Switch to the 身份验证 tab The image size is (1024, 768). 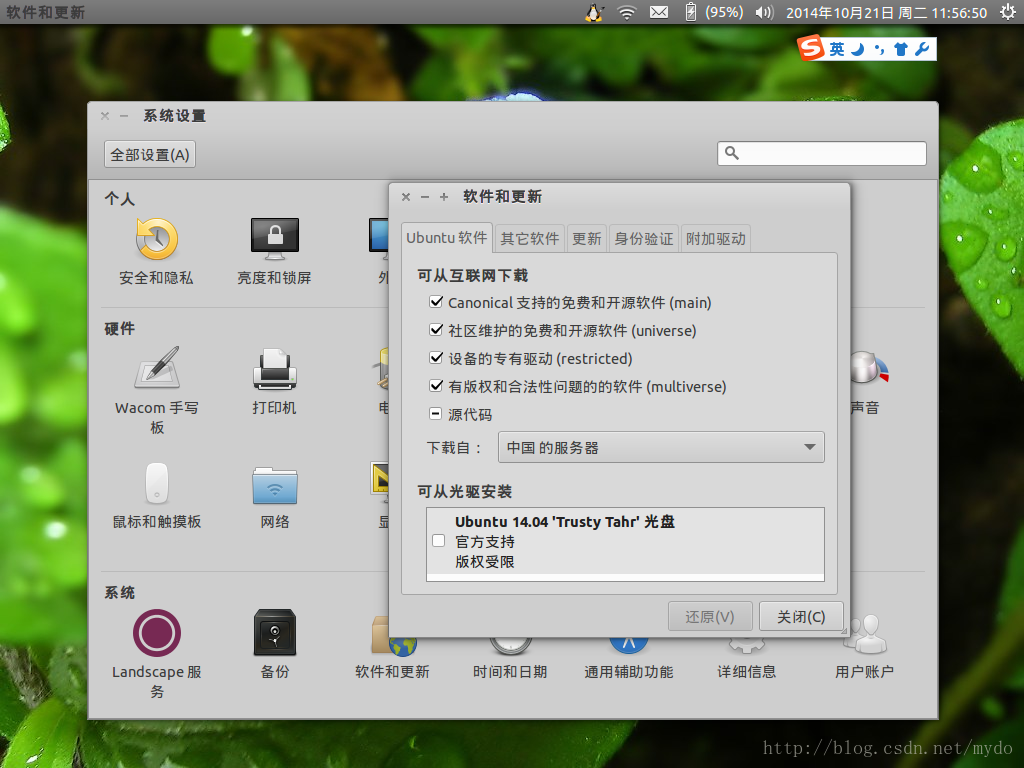pyautogui.click(x=643, y=239)
